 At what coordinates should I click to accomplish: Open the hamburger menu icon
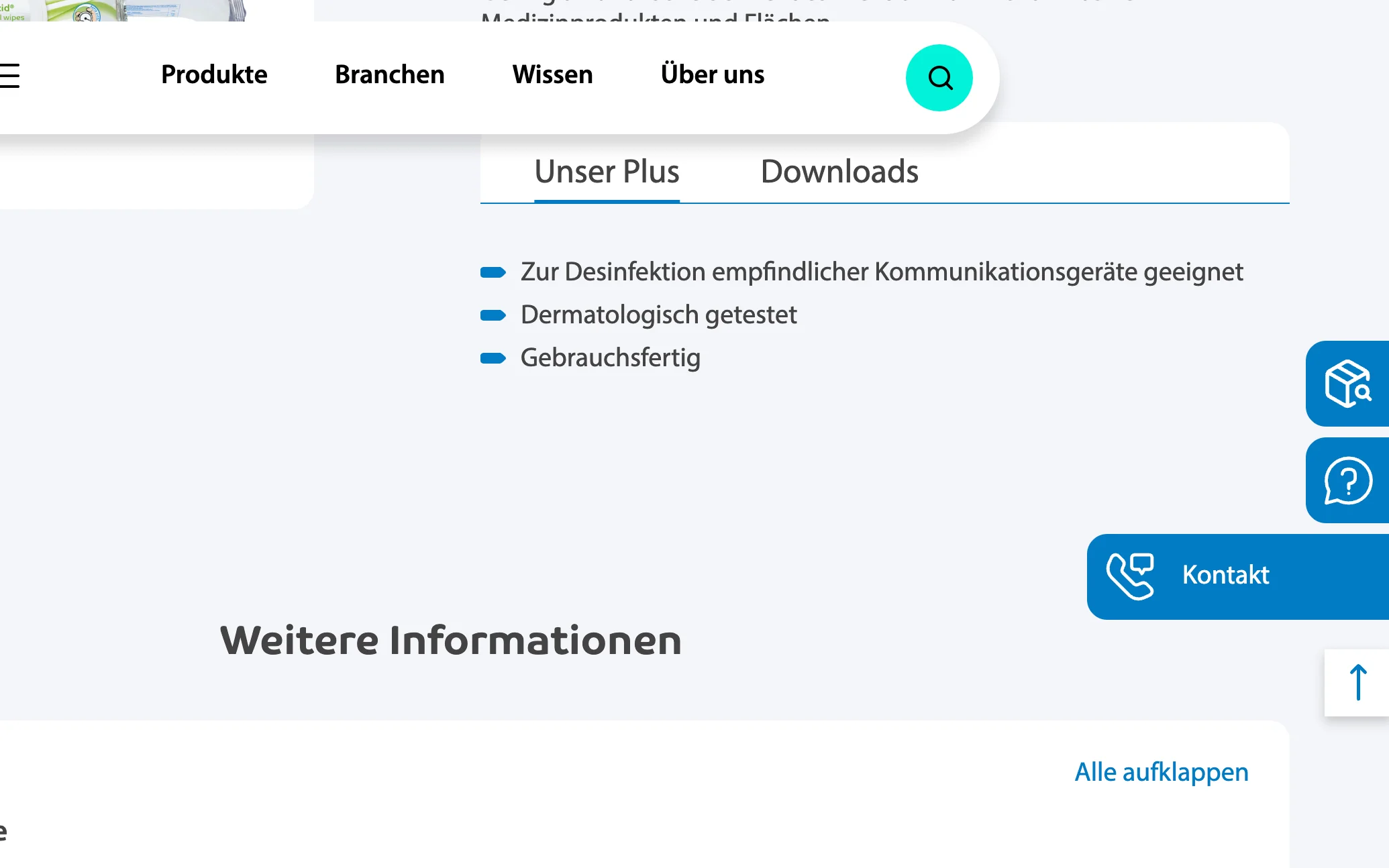(x=9, y=75)
